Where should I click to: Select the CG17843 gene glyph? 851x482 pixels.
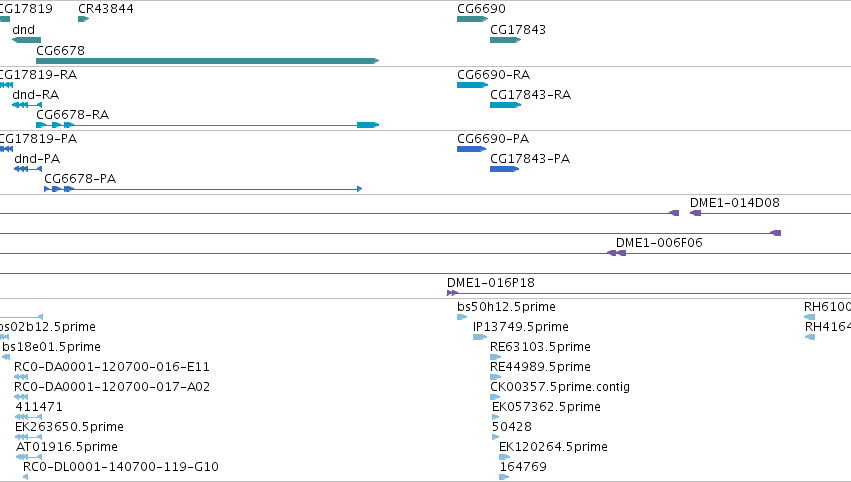point(505,40)
